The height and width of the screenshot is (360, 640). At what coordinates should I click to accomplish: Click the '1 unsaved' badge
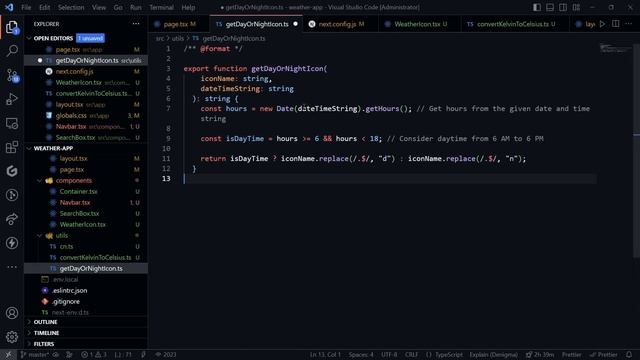(90, 38)
